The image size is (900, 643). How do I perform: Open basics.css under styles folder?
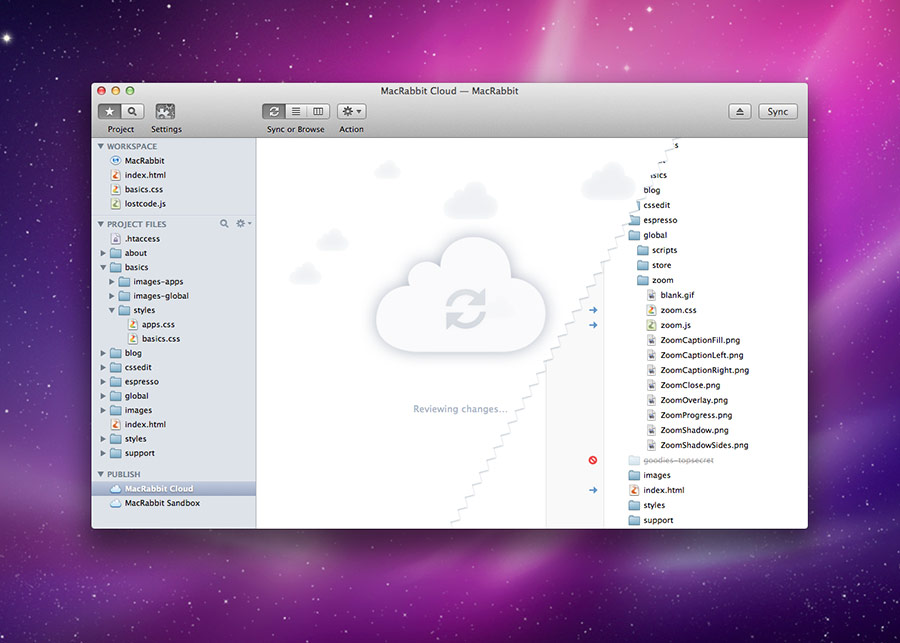tap(173, 339)
